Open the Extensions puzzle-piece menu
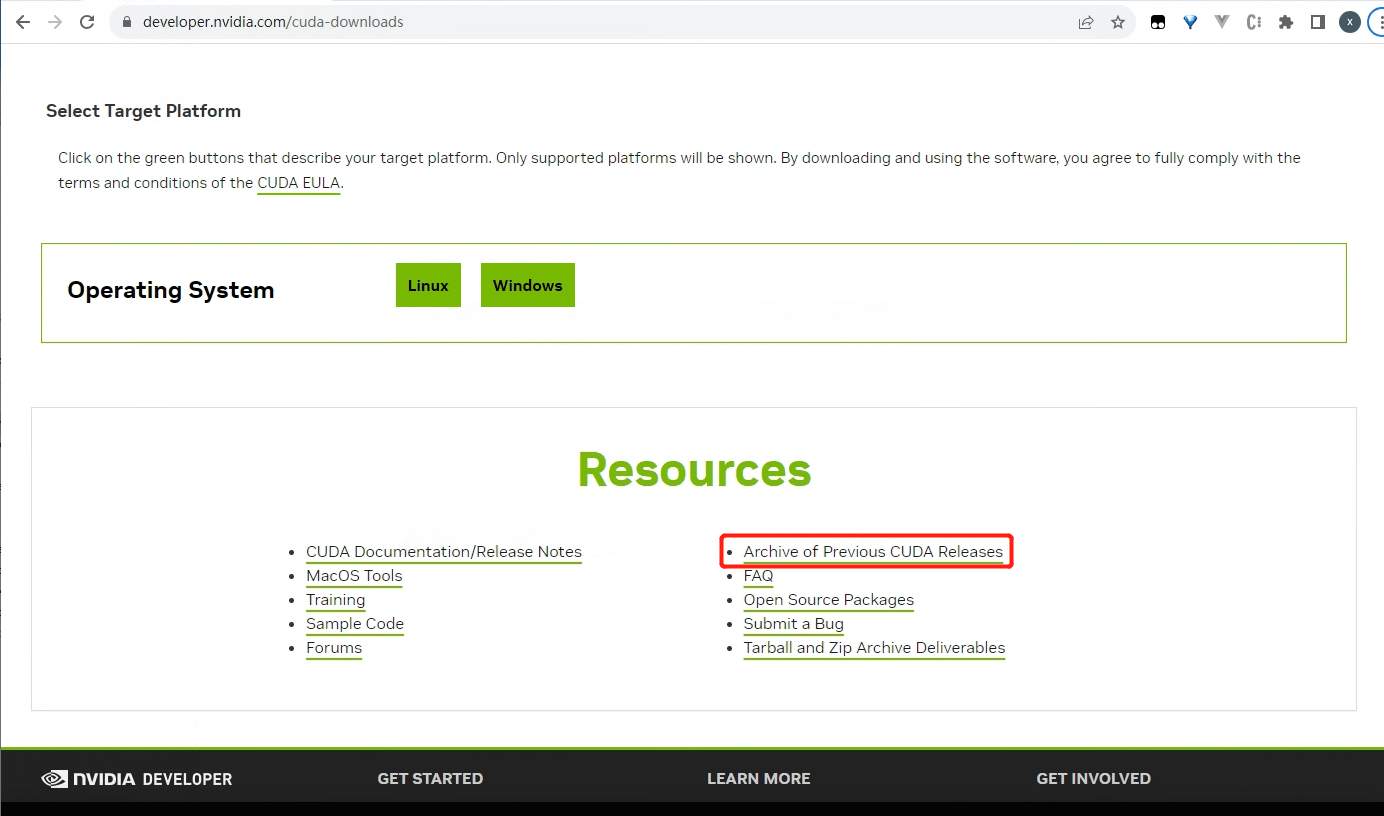The image size is (1384, 816). 1286,22
